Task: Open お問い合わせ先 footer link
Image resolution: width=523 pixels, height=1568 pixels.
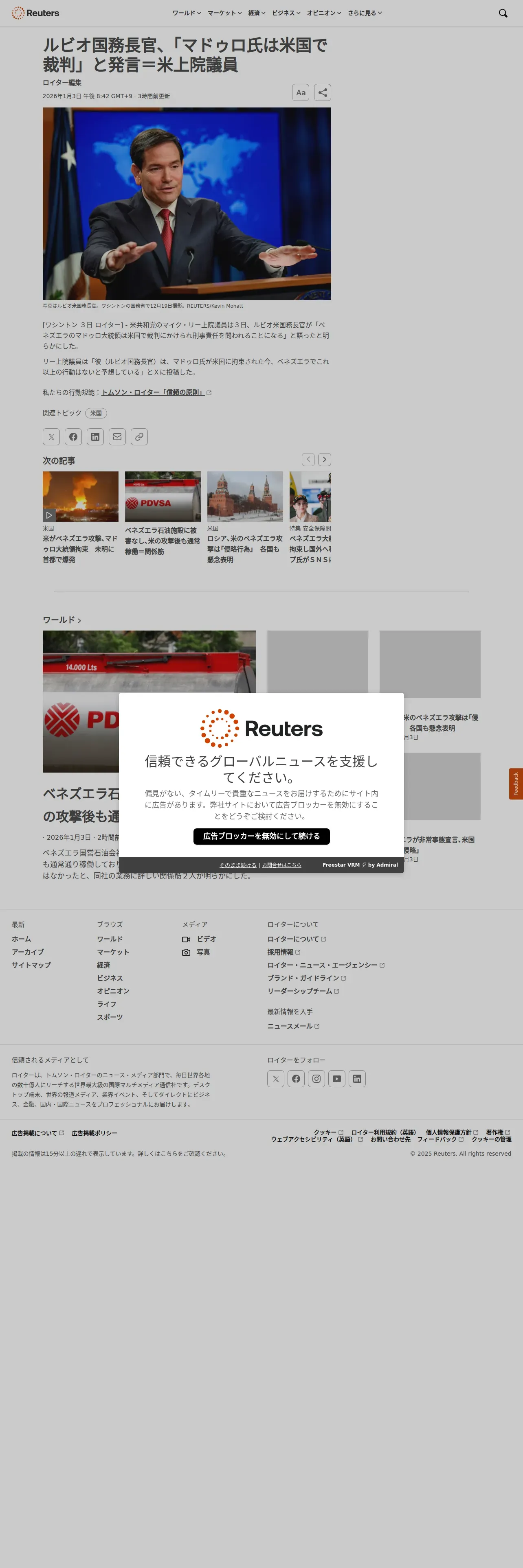Action: tap(390, 1139)
